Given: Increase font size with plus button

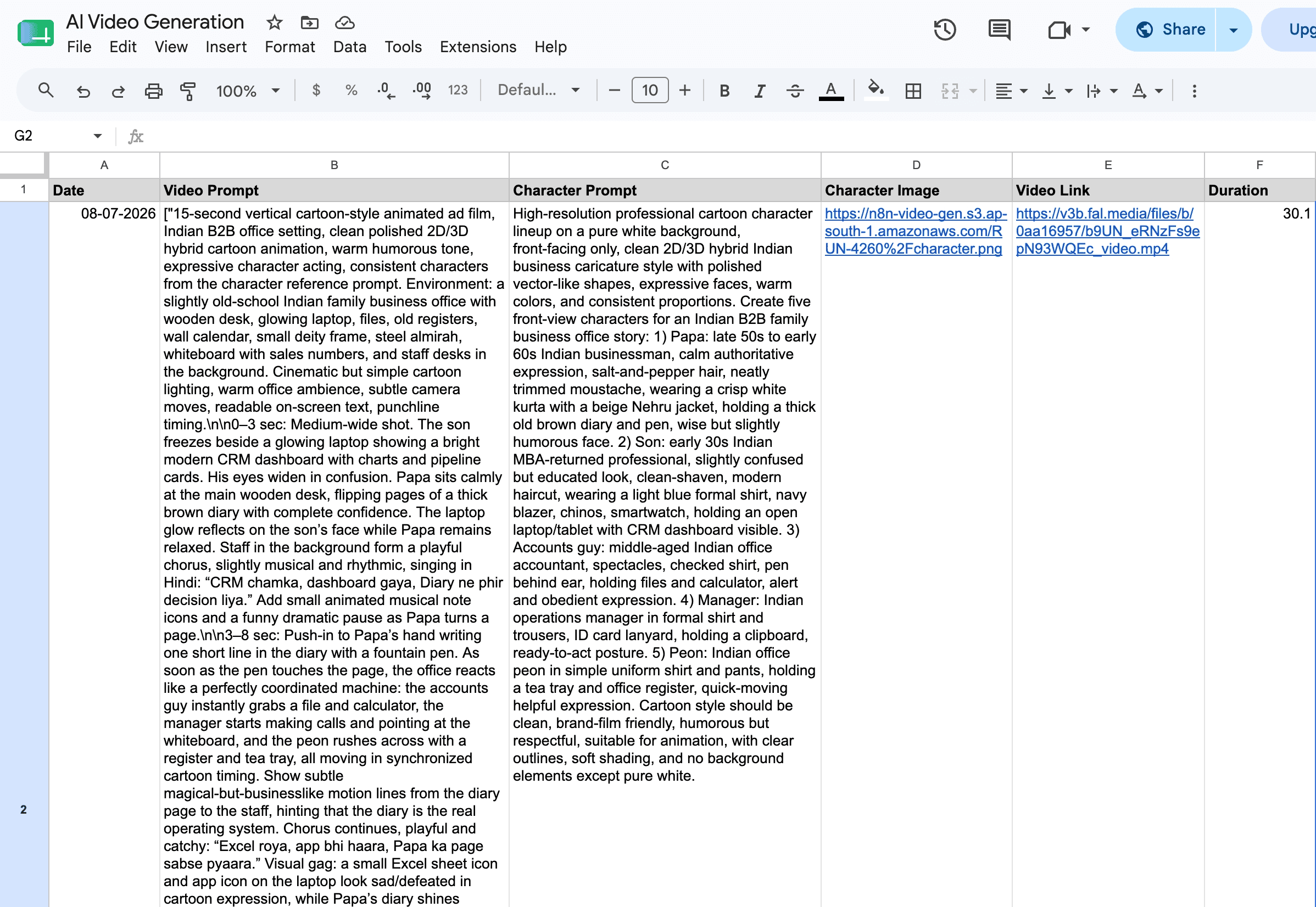Looking at the screenshot, I should tap(685, 91).
